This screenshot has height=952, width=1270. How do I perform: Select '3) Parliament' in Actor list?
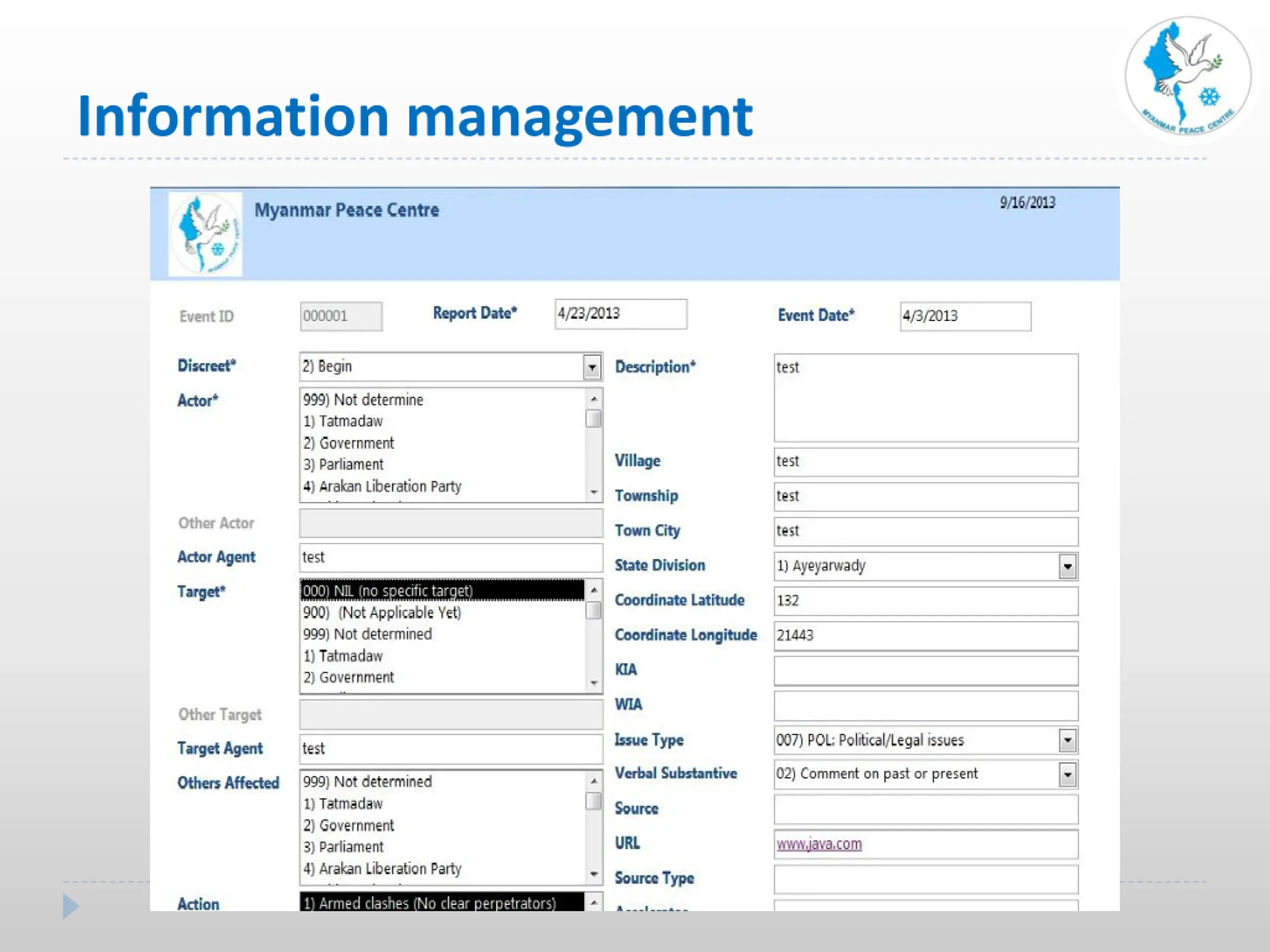click(443, 464)
